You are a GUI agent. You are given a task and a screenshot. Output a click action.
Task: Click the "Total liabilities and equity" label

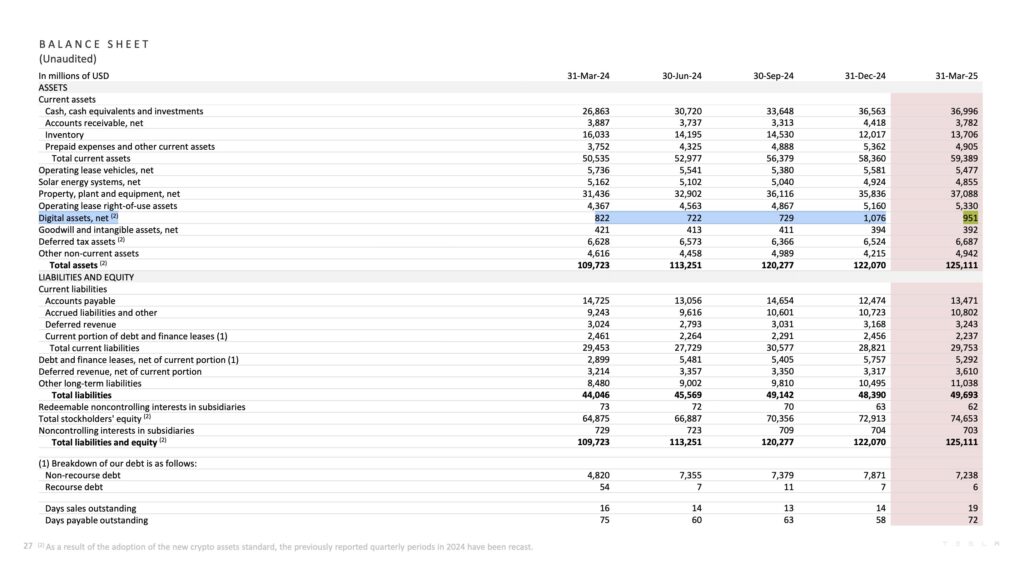coord(109,442)
